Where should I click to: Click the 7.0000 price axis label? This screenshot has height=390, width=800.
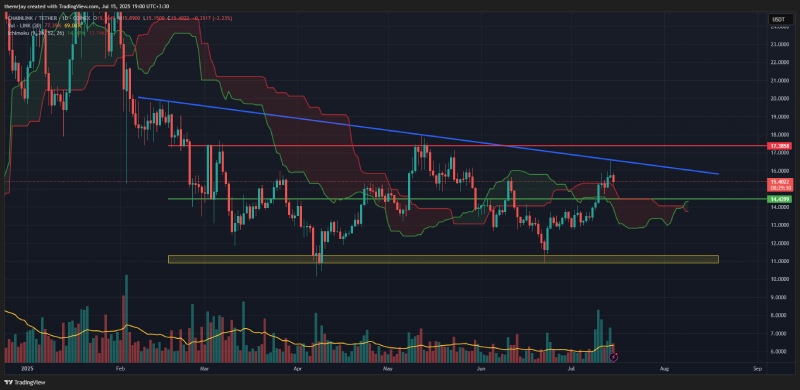pyautogui.click(x=779, y=333)
